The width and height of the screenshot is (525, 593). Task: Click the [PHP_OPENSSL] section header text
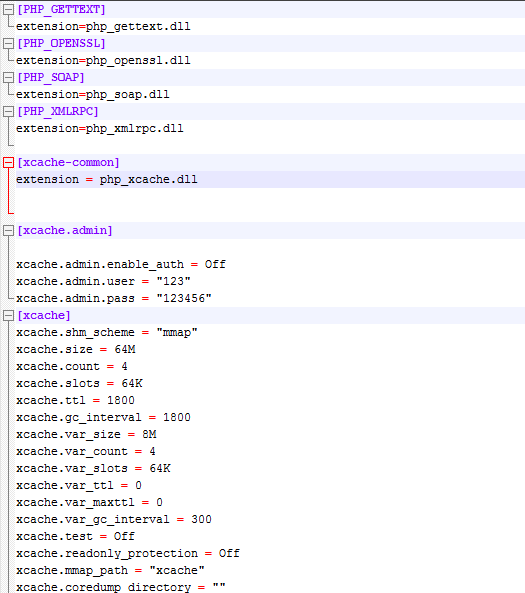pos(61,43)
